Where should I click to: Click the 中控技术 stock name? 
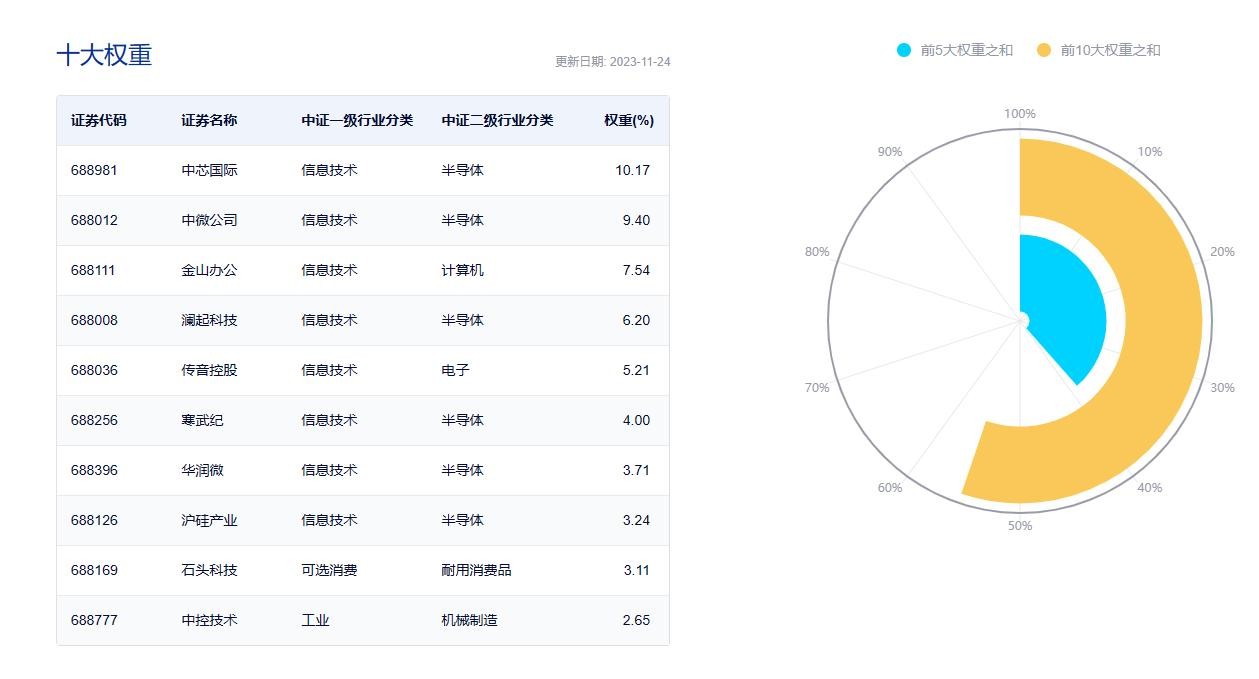pos(209,620)
